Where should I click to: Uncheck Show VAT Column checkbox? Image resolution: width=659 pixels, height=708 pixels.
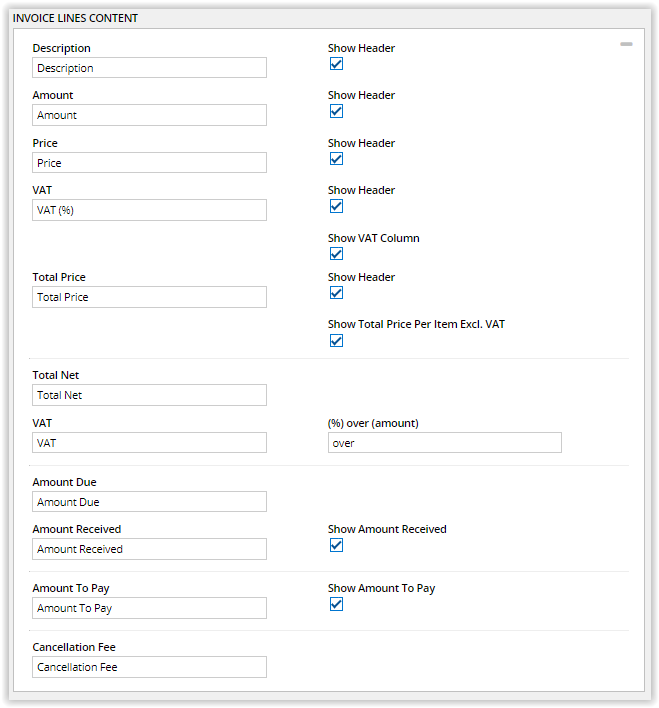[336, 254]
